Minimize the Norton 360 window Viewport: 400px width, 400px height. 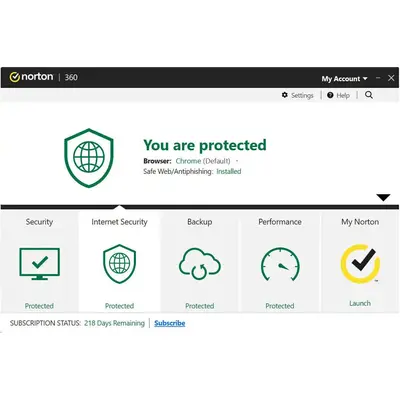(378, 78)
